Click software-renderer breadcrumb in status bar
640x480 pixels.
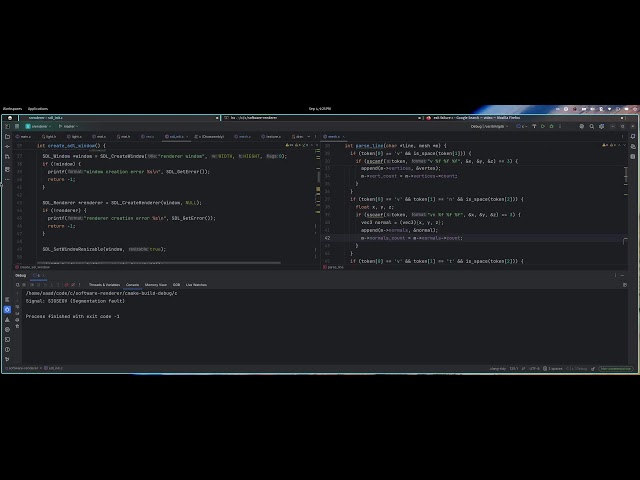coord(22,368)
